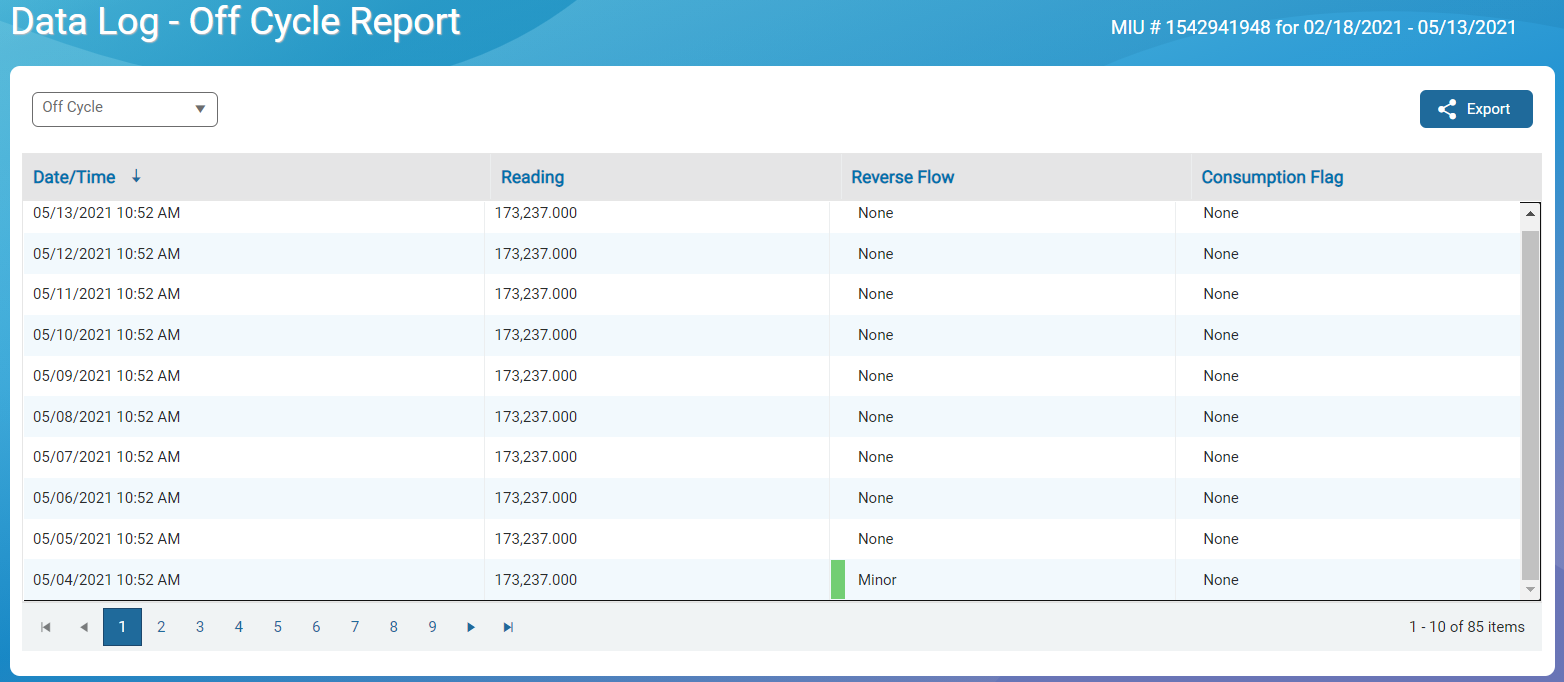
Task: Jump to the first page using the skip-back icon
Action: [44, 627]
